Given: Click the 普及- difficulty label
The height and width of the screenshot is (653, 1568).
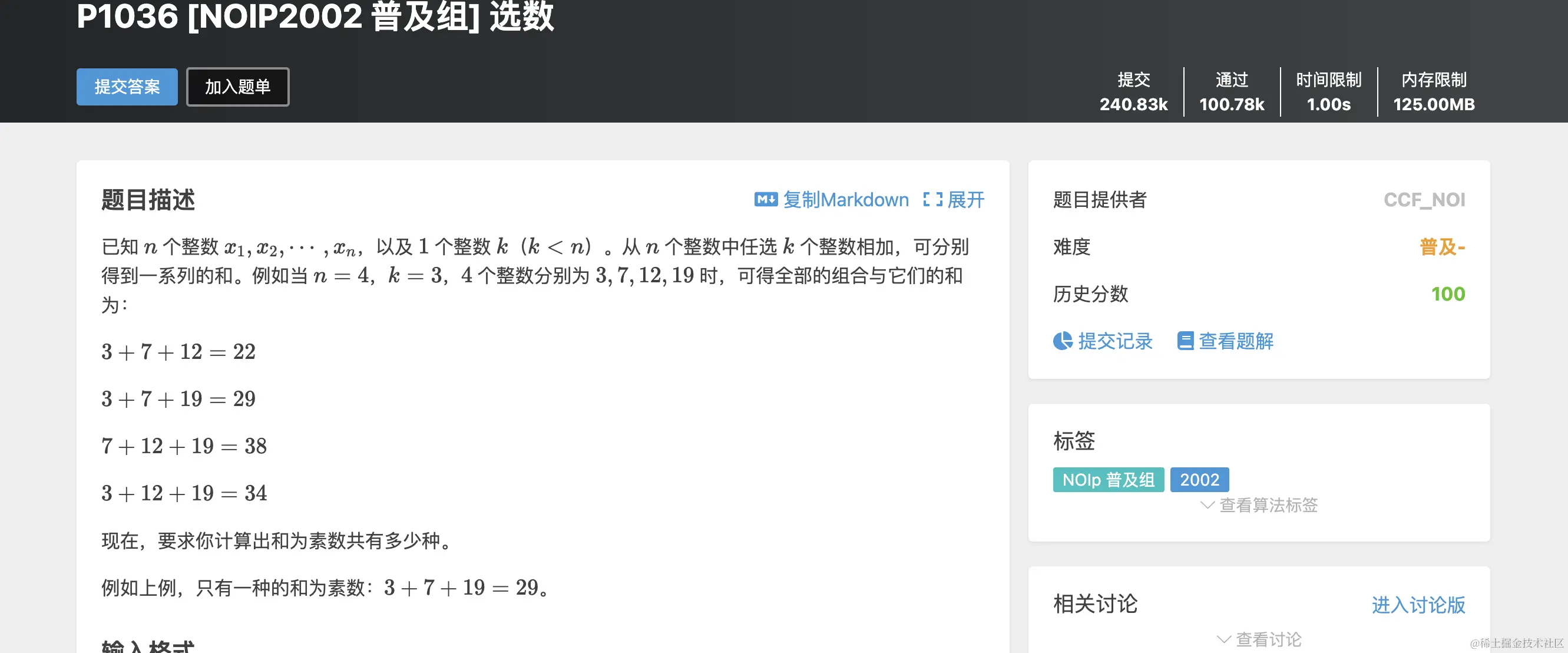Looking at the screenshot, I should (x=1441, y=247).
